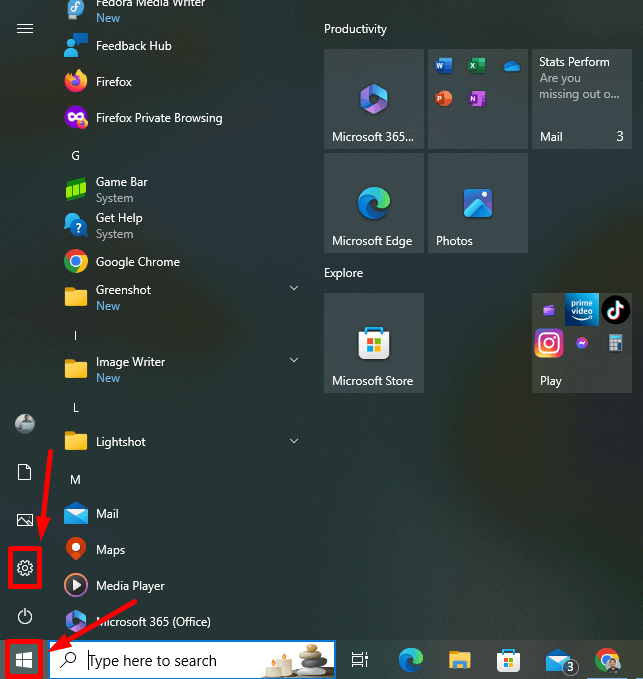Click the user account avatar
The height and width of the screenshot is (679, 643).
(25, 424)
